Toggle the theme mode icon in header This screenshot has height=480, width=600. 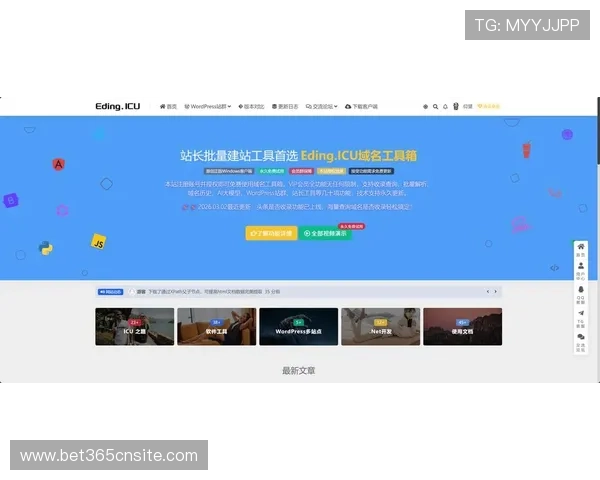coord(426,106)
